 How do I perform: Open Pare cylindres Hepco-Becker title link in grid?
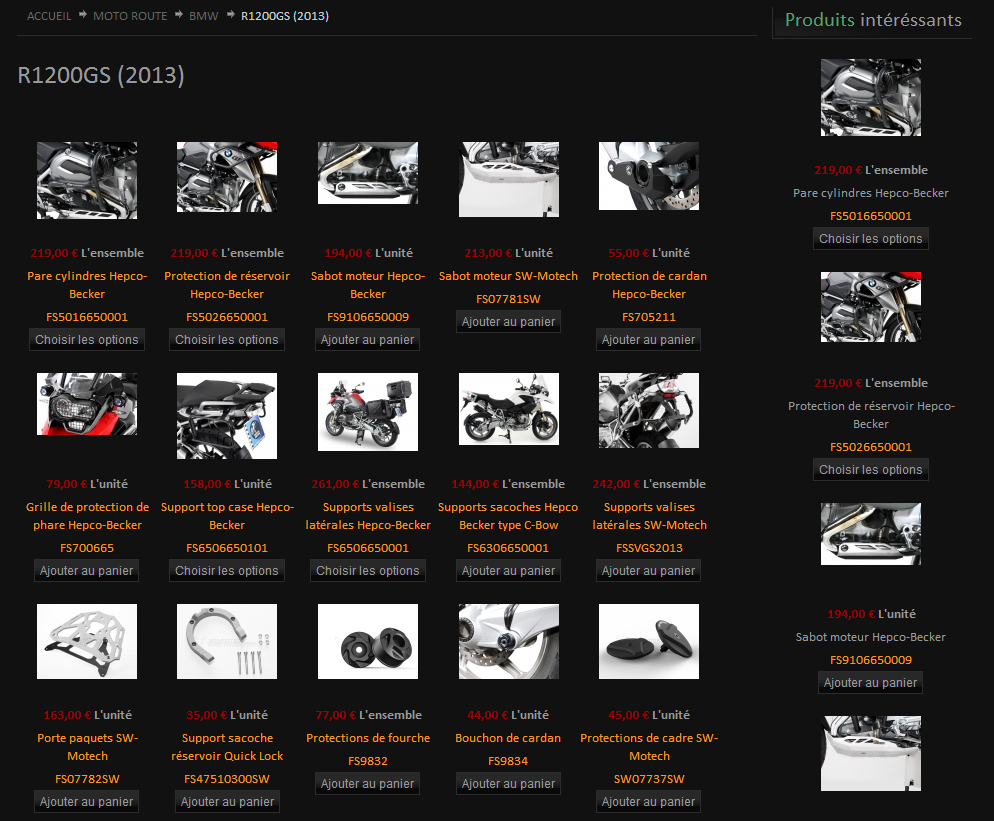(x=87, y=285)
